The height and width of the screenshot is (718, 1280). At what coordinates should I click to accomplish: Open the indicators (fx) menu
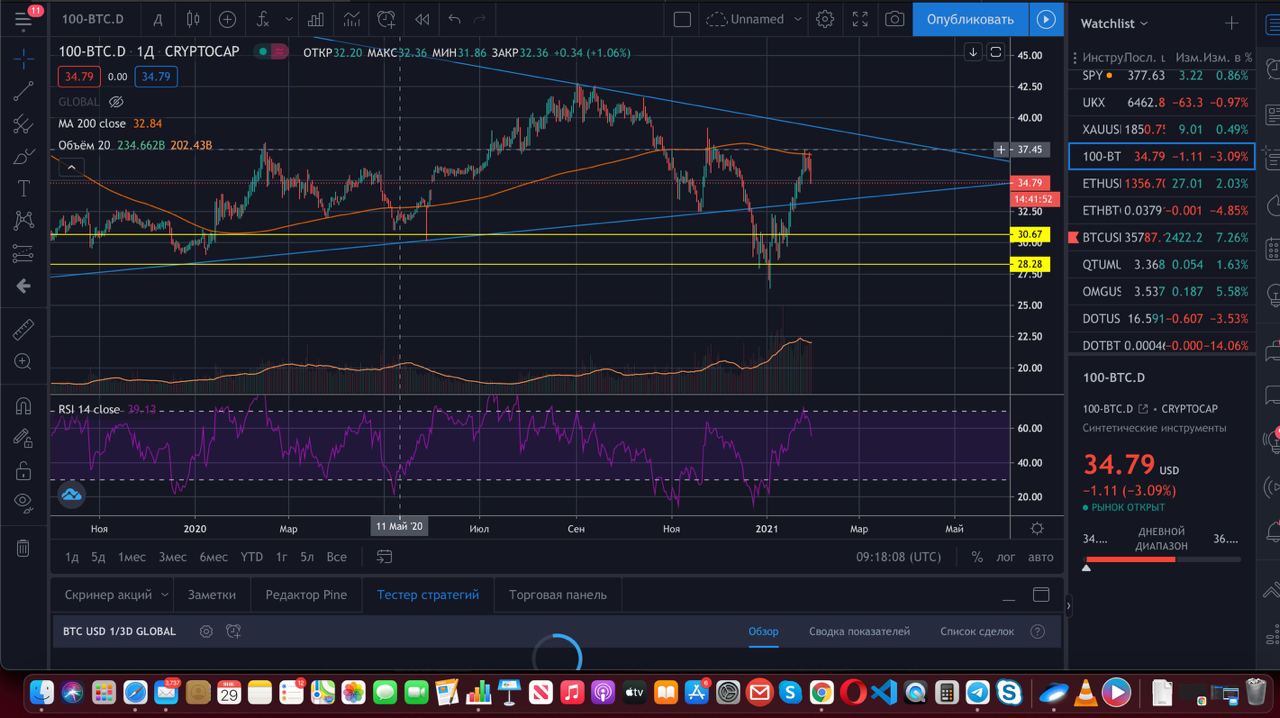click(262, 19)
